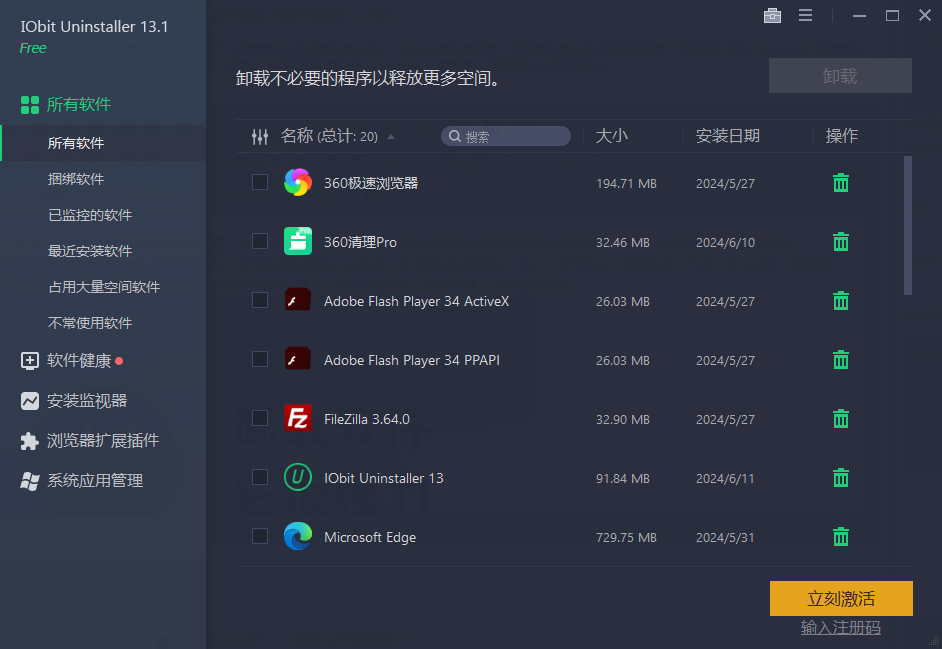Open the hamburger options menu
Viewport: 942px width, 649px height.
click(805, 16)
